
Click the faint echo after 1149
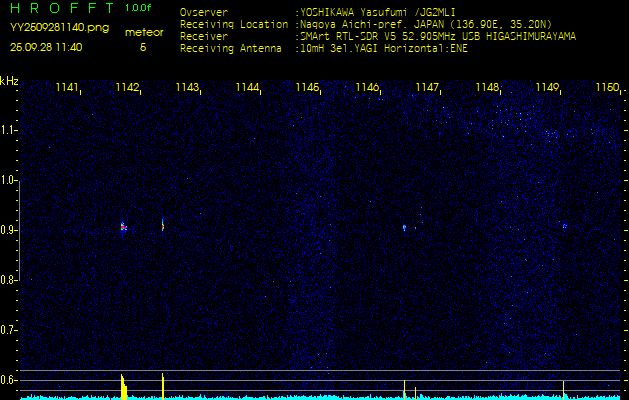(564, 226)
